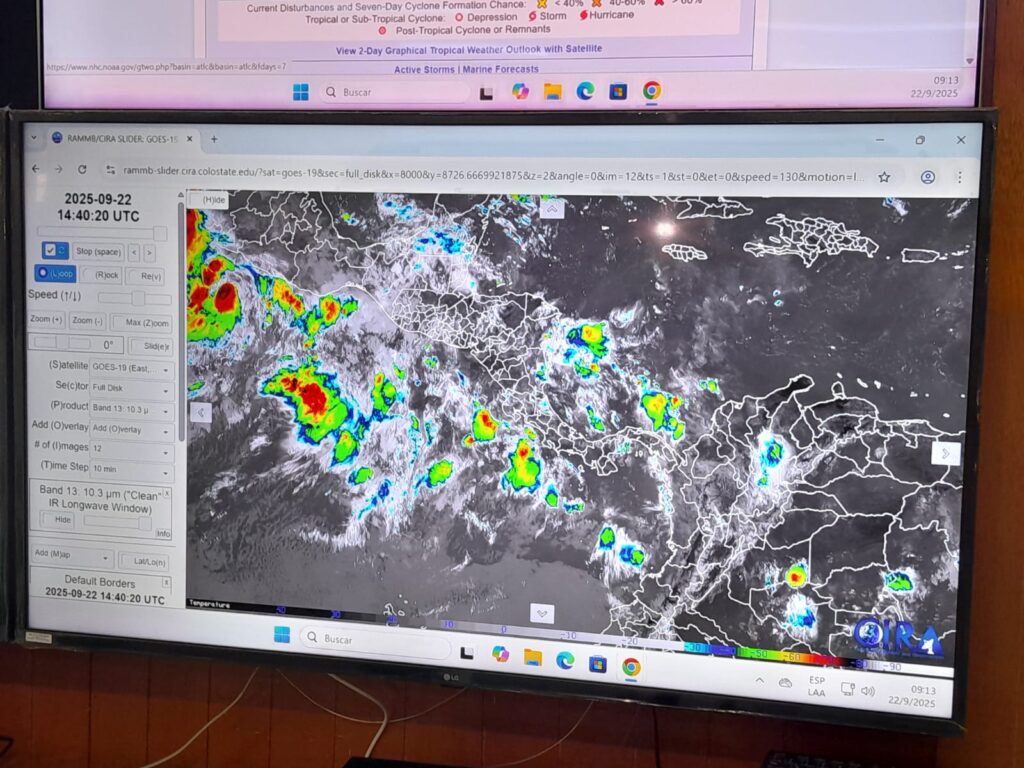Image resolution: width=1024 pixels, height=768 pixels.
Task: Bookmark this page with the star icon
Action: pos(883,177)
